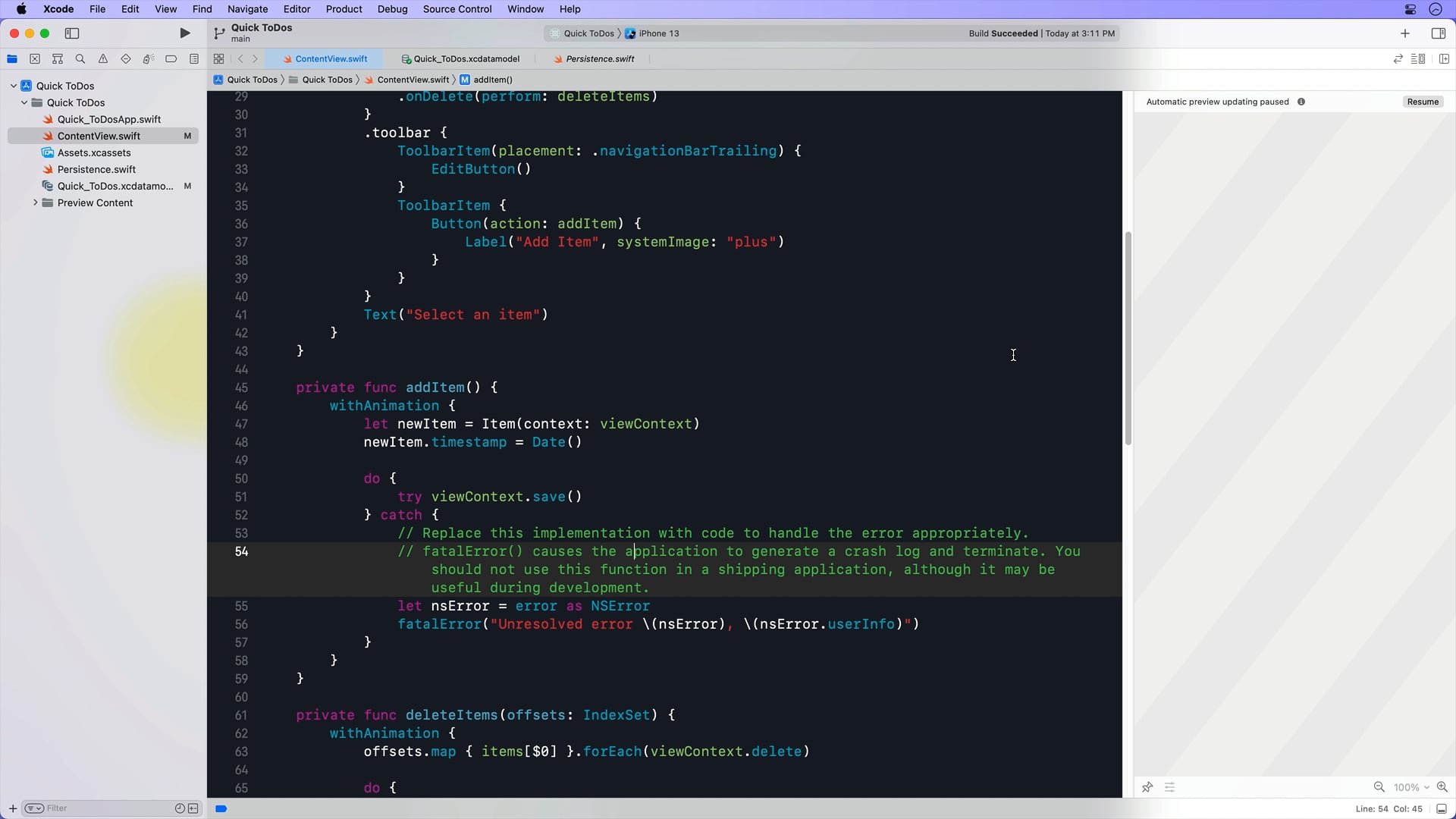This screenshot has height=819, width=1456.
Task: Go back in editor history
Action: 240,59
